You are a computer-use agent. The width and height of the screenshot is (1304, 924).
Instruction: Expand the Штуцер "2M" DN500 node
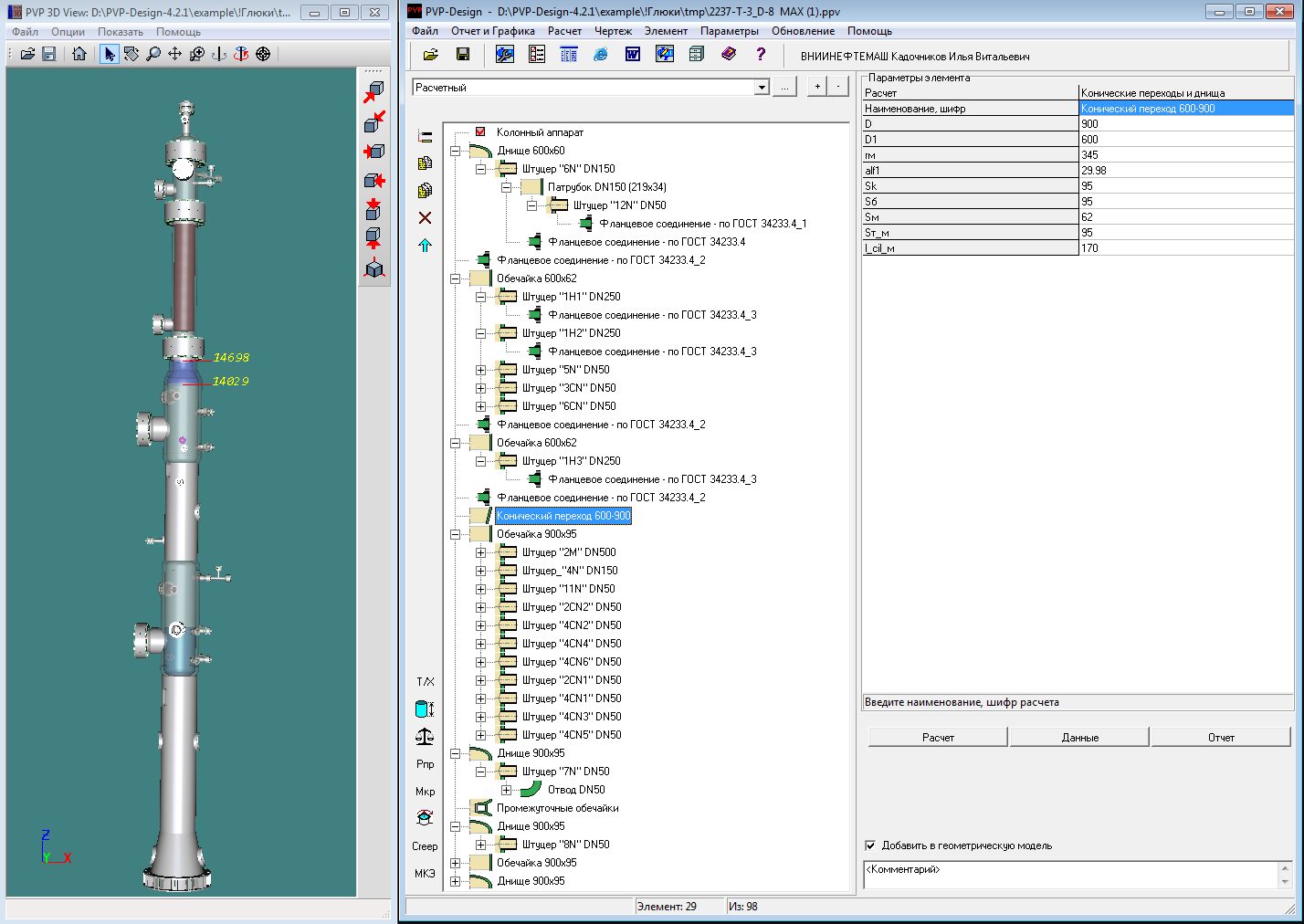[480, 552]
